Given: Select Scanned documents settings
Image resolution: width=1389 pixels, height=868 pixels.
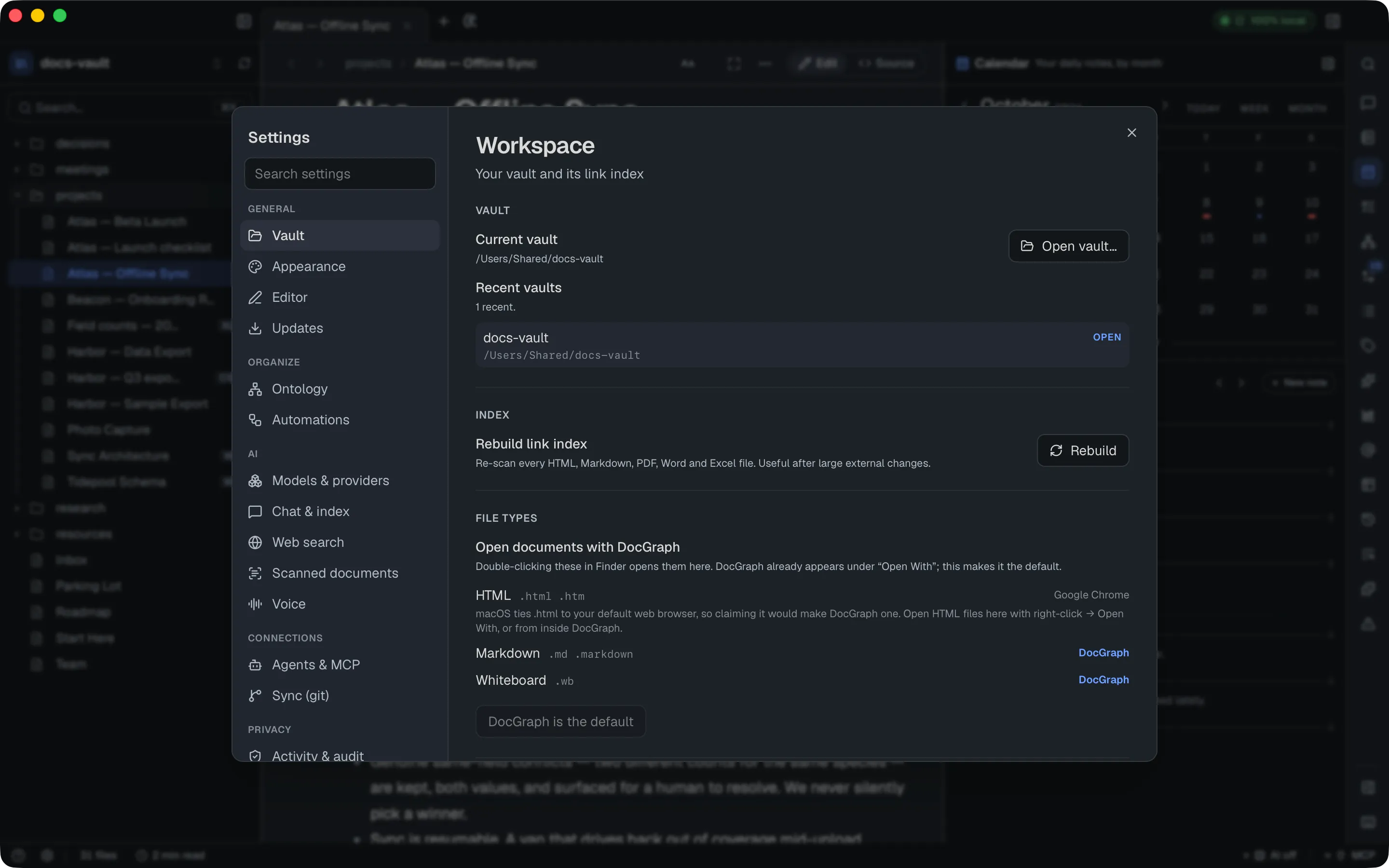Looking at the screenshot, I should point(340,573).
